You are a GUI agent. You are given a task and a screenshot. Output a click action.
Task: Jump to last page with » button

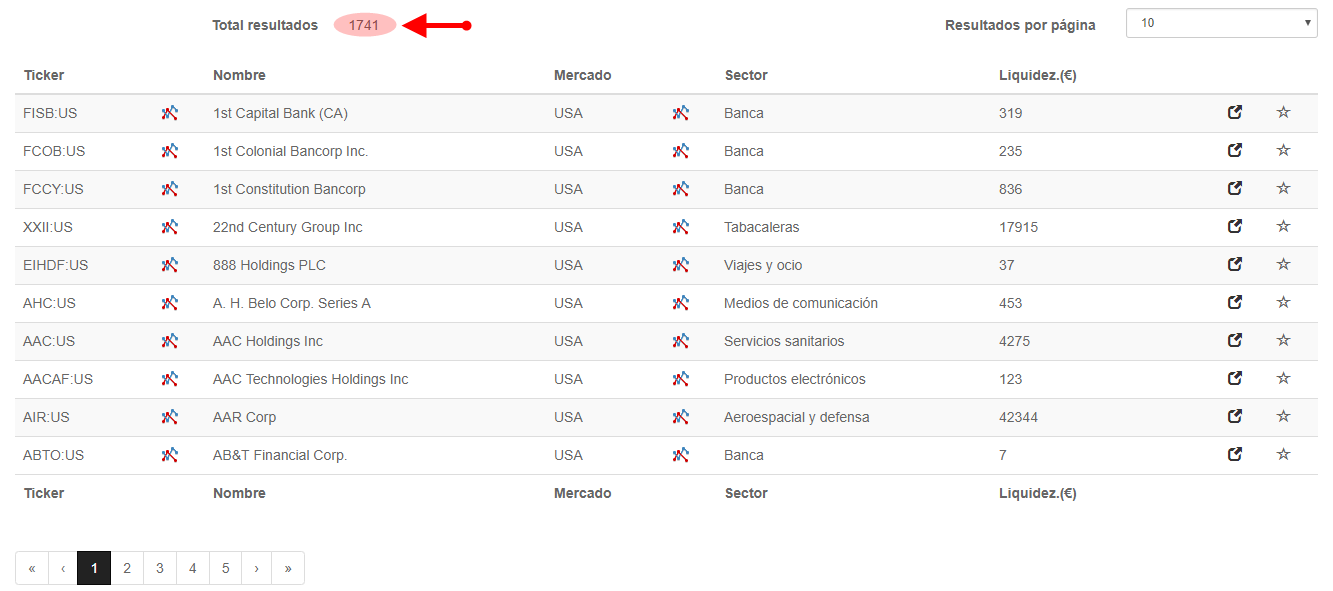pos(288,568)
